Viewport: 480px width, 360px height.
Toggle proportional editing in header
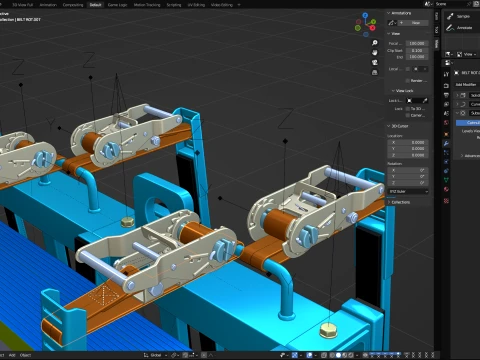pos(204,355)
